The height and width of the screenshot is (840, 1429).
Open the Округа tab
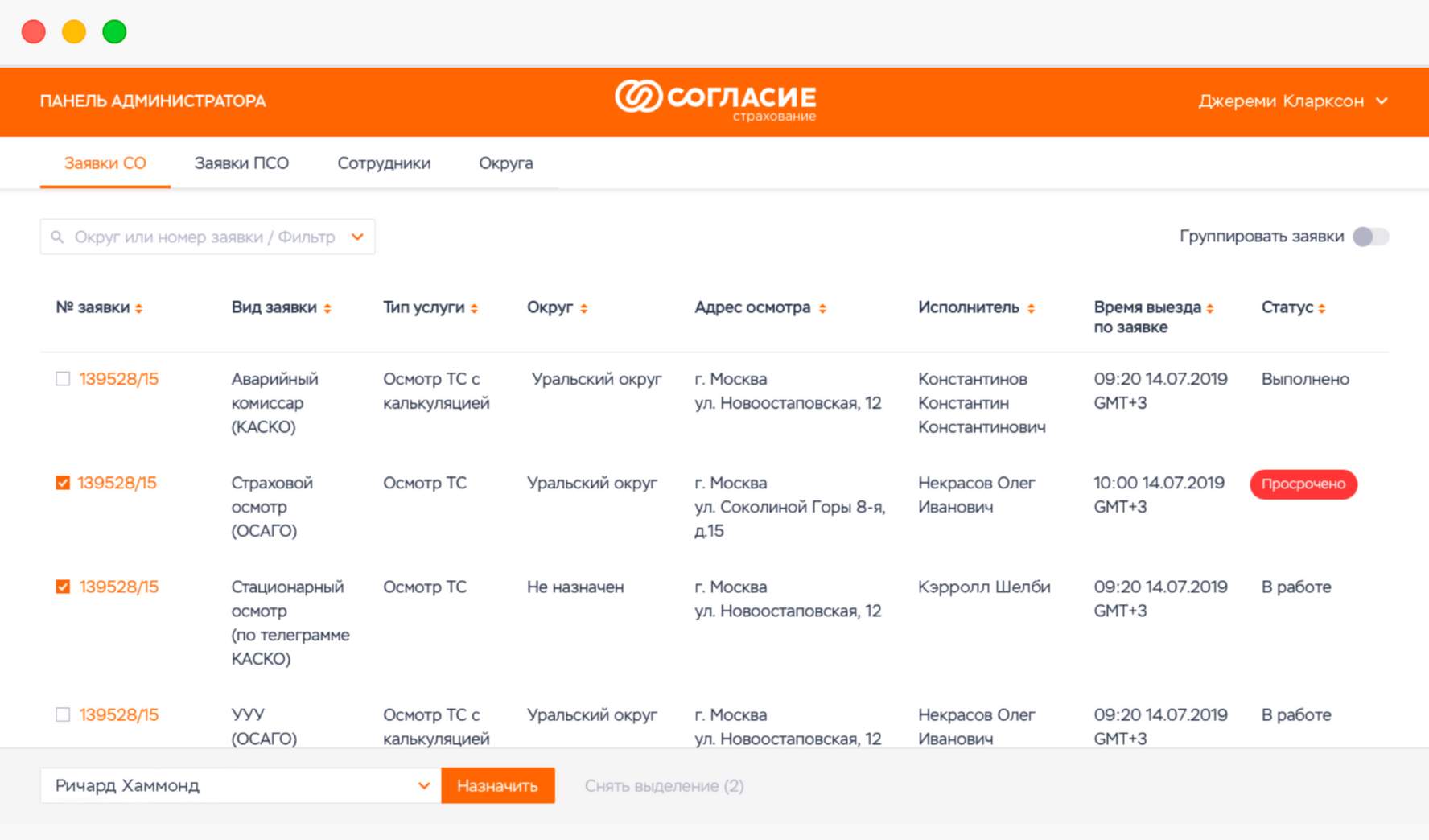coord(506,163)
